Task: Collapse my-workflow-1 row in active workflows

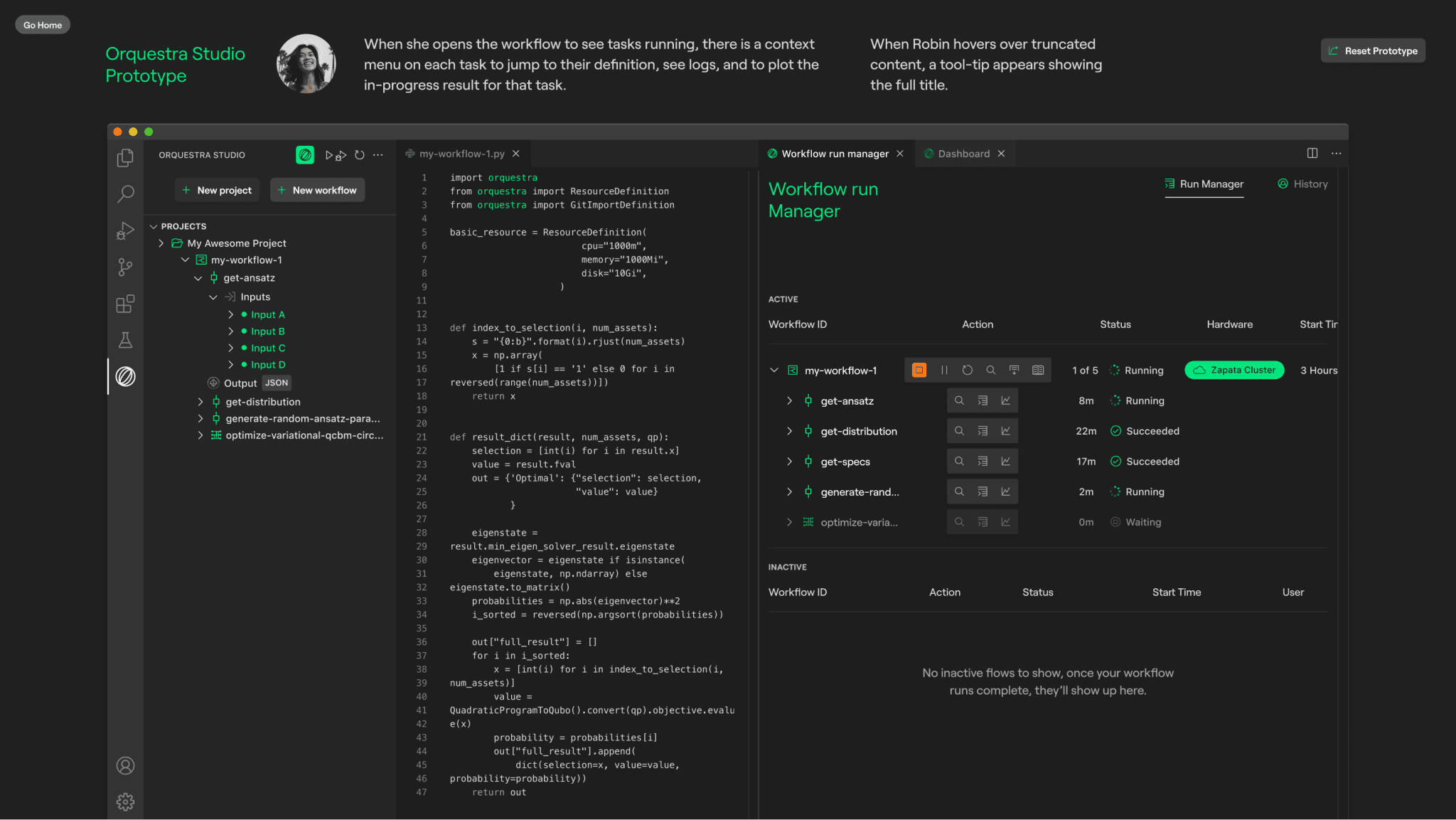Action: [774, 371]
